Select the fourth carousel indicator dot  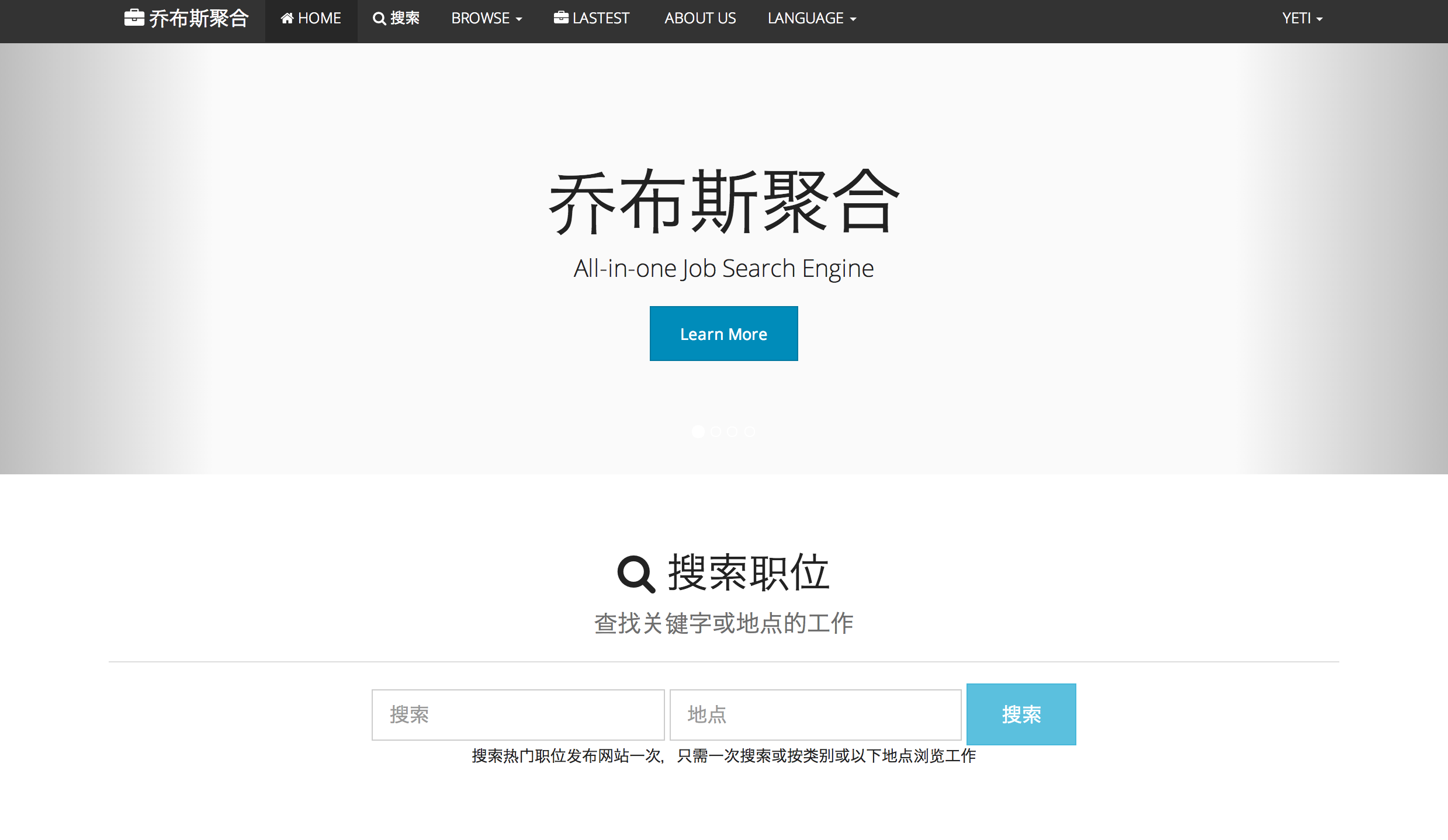tap(750, 432)
